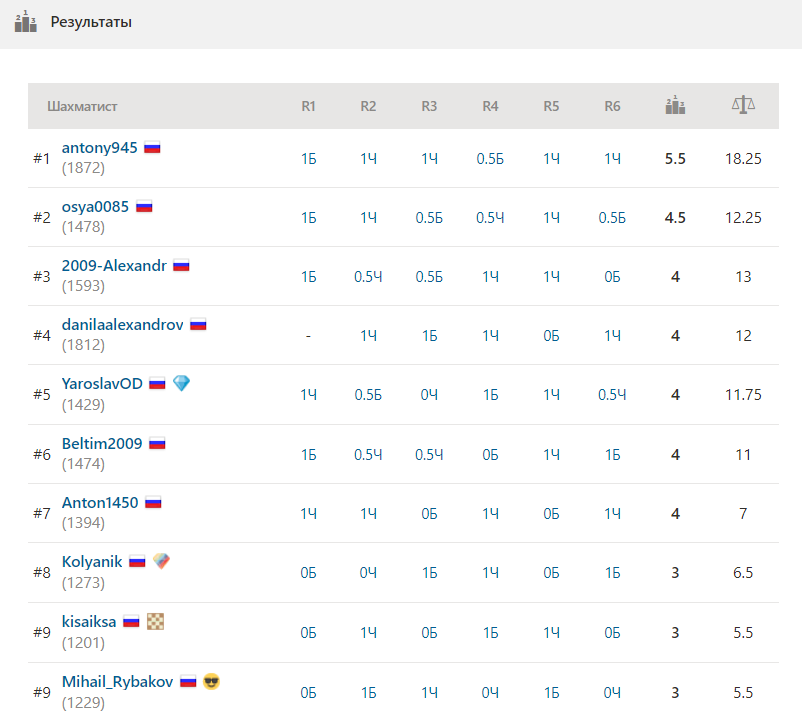Open antony945's R4 result 0.5Б
Image resolution: width=802 pixels, height=718 pixels.
490,159
